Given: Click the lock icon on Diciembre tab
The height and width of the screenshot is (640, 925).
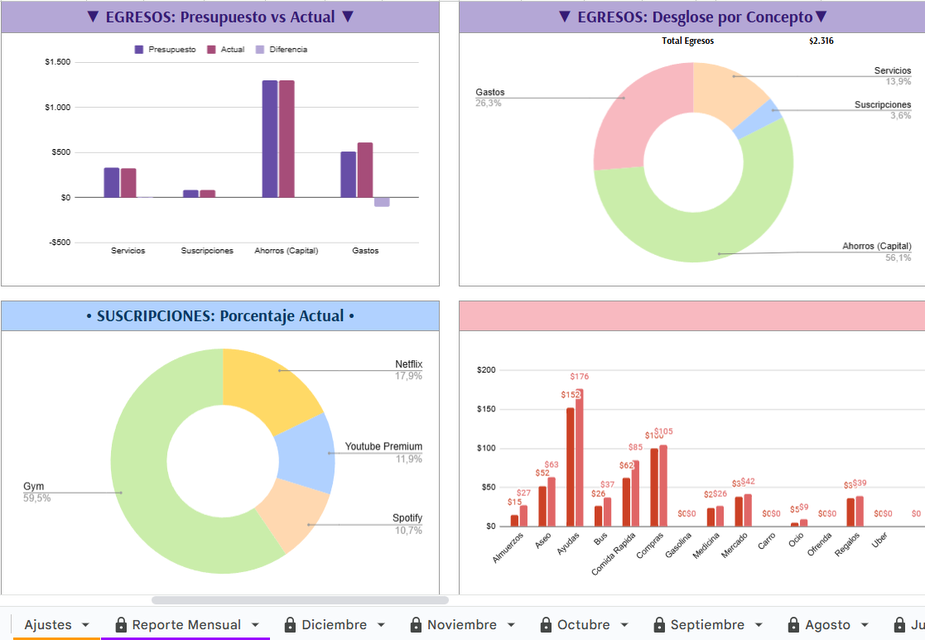Looking at the screenshot, I should [x=290, y=625].
